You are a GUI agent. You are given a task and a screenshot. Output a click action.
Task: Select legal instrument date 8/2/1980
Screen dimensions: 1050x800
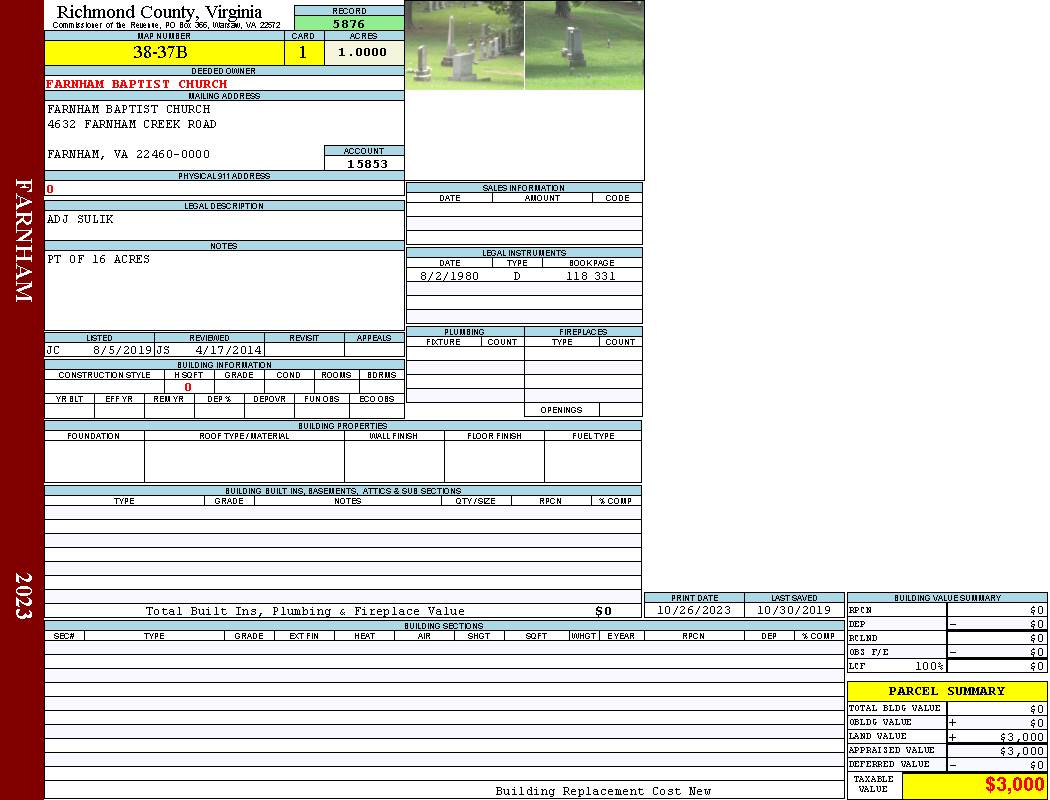449,276
